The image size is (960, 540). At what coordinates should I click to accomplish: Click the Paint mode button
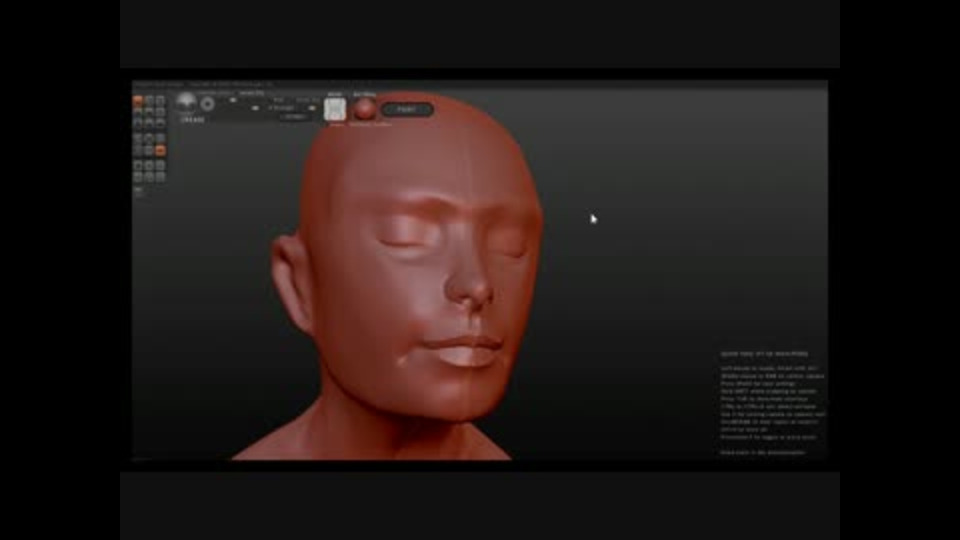point(407,110)
